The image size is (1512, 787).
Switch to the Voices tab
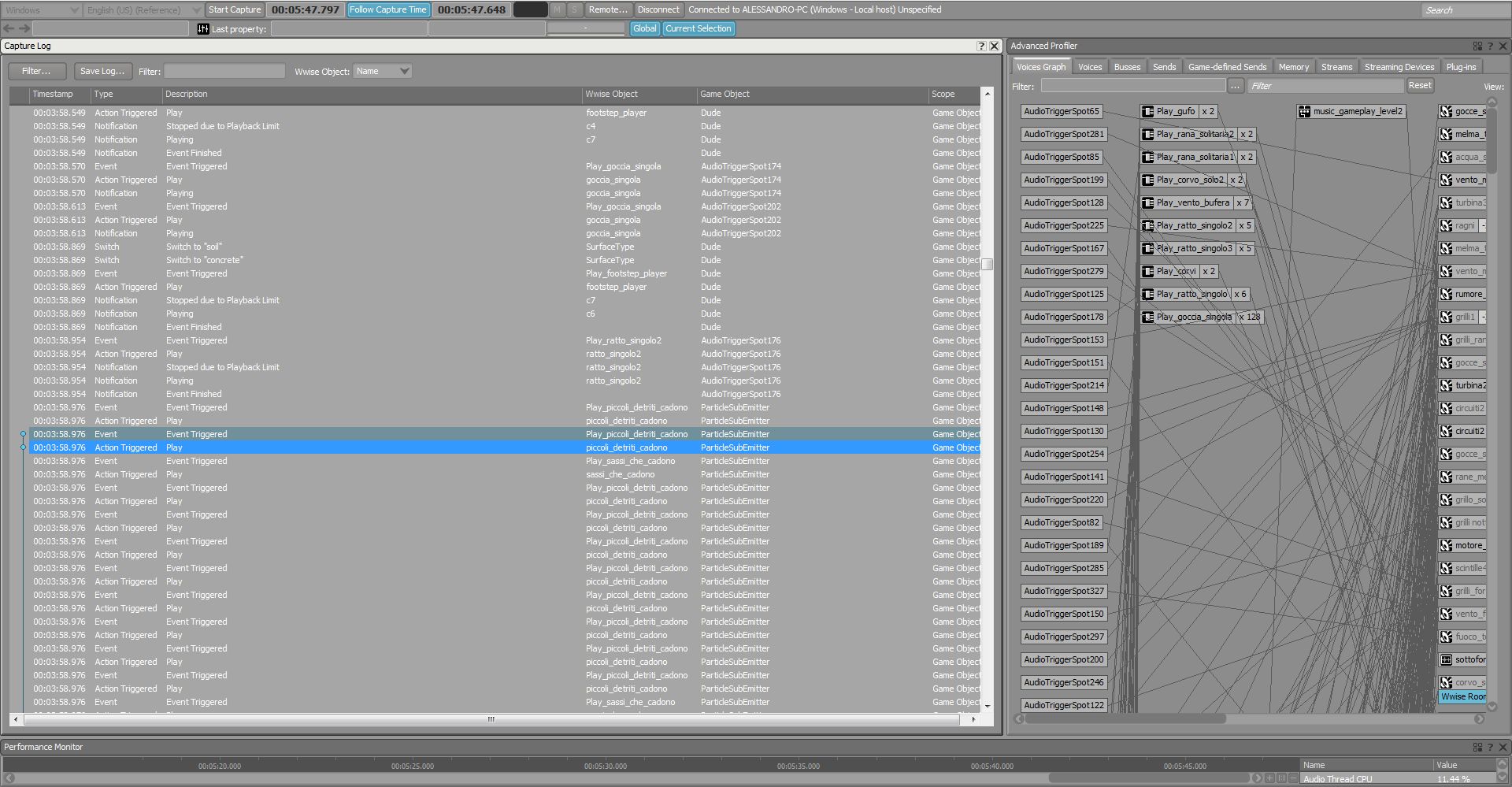click(1090, 67)
